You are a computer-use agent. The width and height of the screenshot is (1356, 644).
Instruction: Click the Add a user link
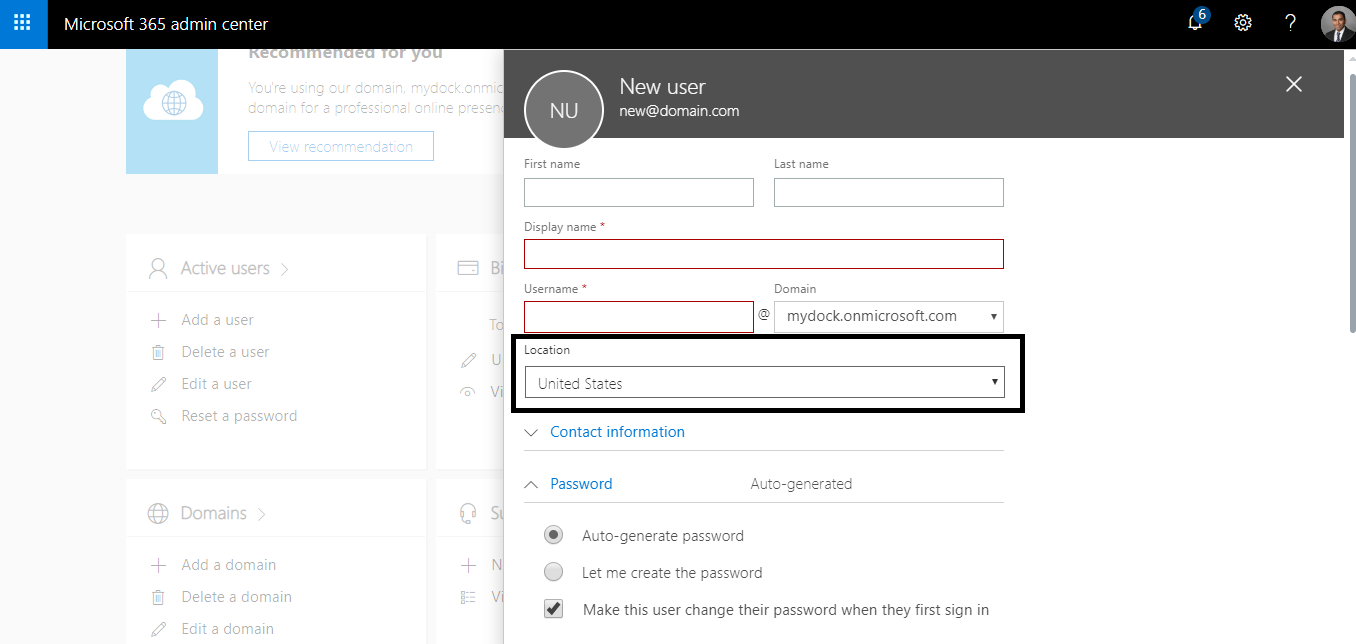217,320
